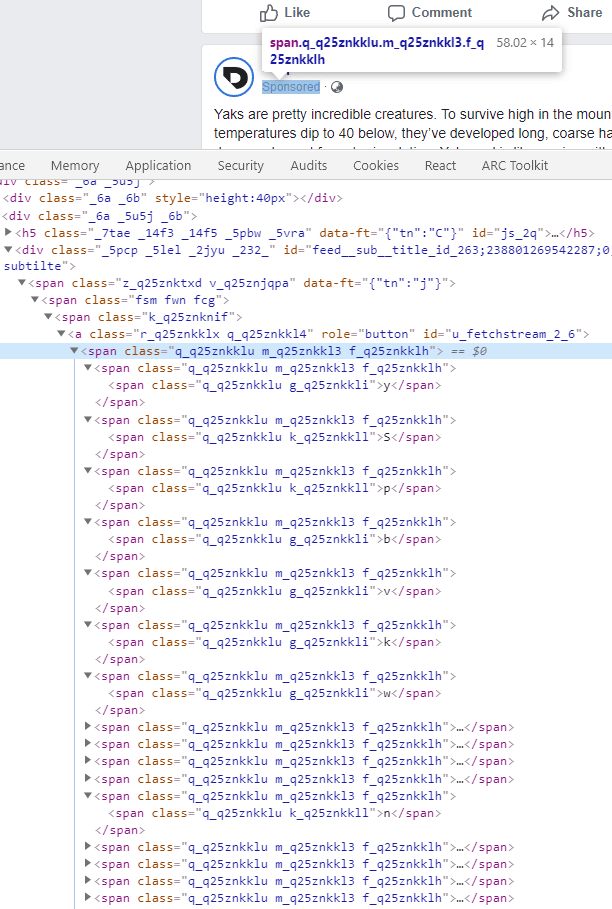
Task: Click the Share arrow icon
Action: 551,13
